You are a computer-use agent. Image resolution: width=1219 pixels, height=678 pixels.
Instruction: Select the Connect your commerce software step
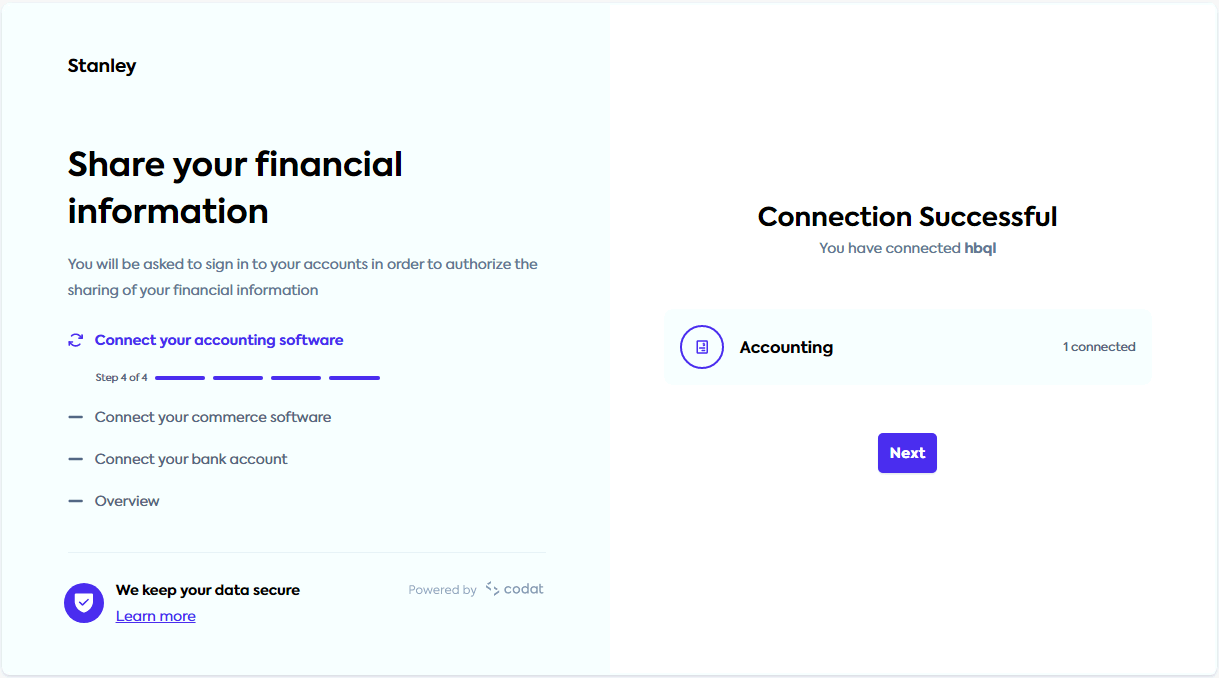click(x=212, y=417)
